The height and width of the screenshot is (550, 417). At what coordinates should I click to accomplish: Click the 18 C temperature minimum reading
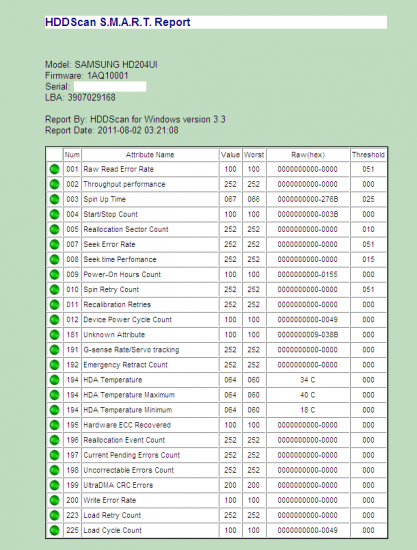308,410
